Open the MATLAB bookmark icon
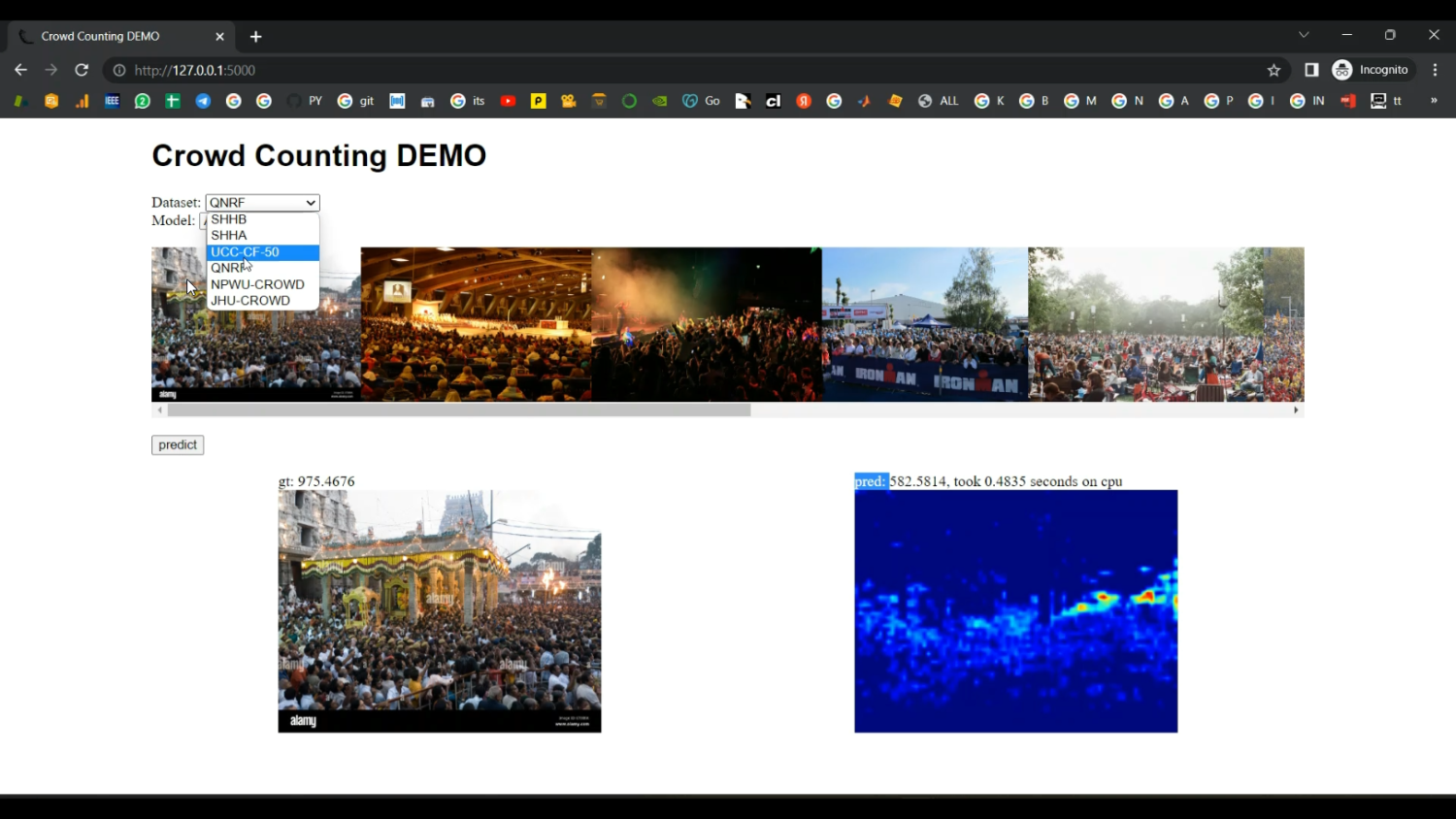This screenshot has height=819, width=1456. [864, 101]
